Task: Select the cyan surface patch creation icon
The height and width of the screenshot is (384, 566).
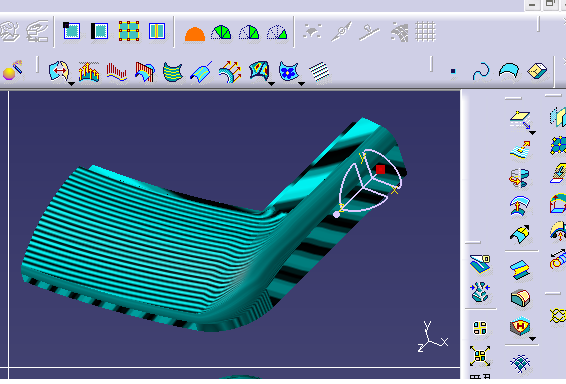Action: (509, 71)
